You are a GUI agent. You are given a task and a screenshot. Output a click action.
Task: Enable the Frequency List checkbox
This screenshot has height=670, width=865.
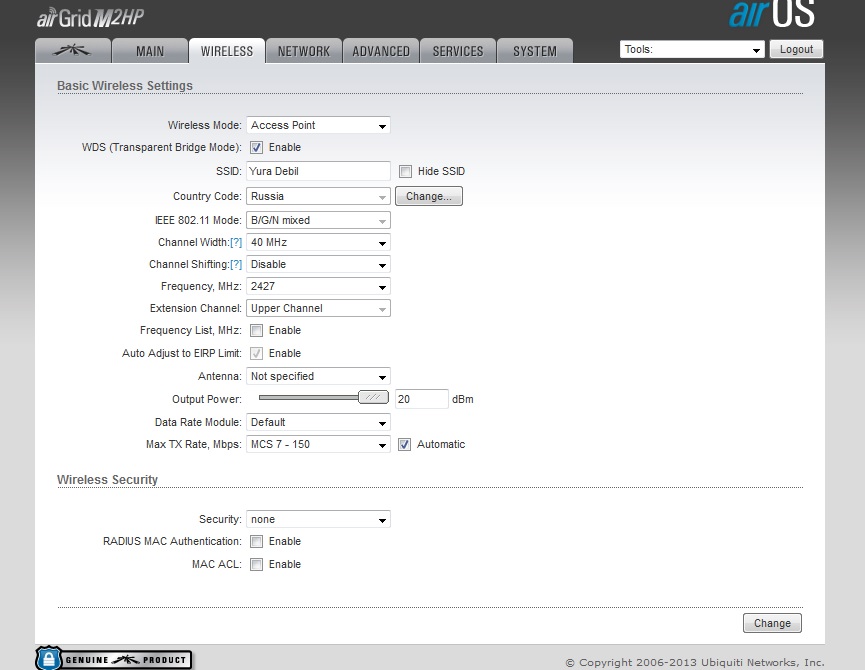tap(257, 330)
